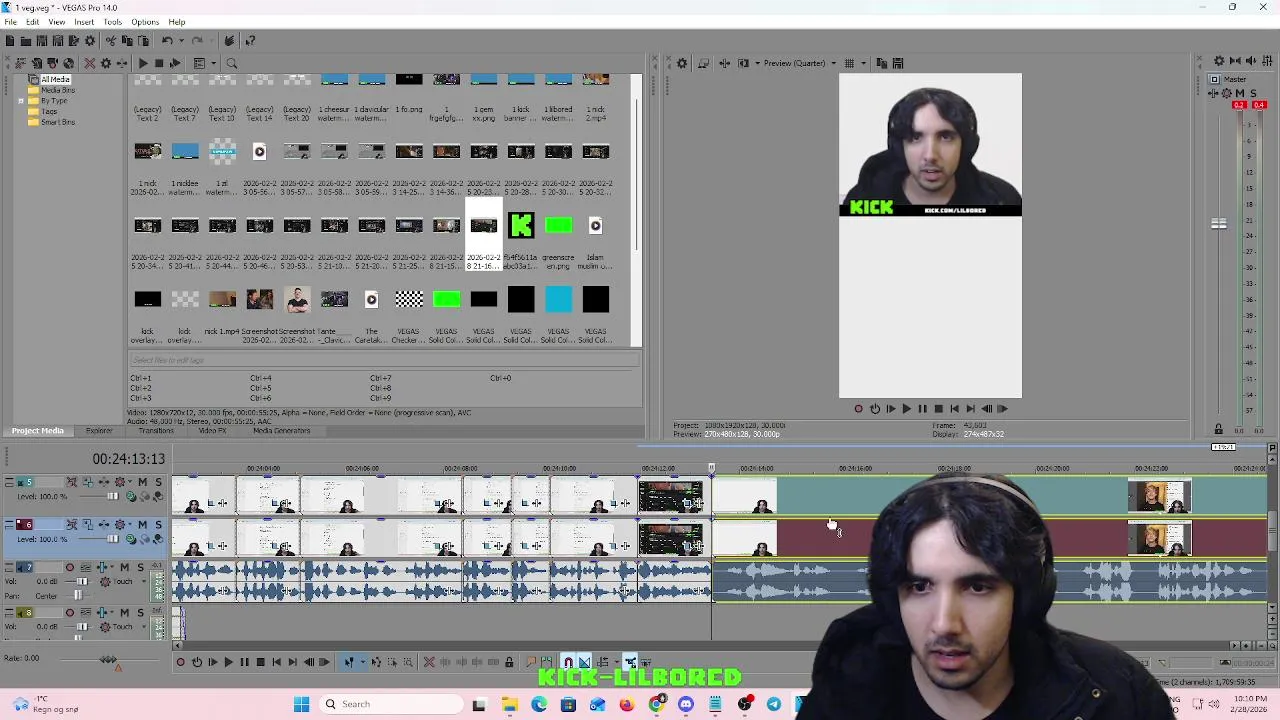Adjust playback Rate scrub slider
This screenshot has width=1280, height=720.
108,659
